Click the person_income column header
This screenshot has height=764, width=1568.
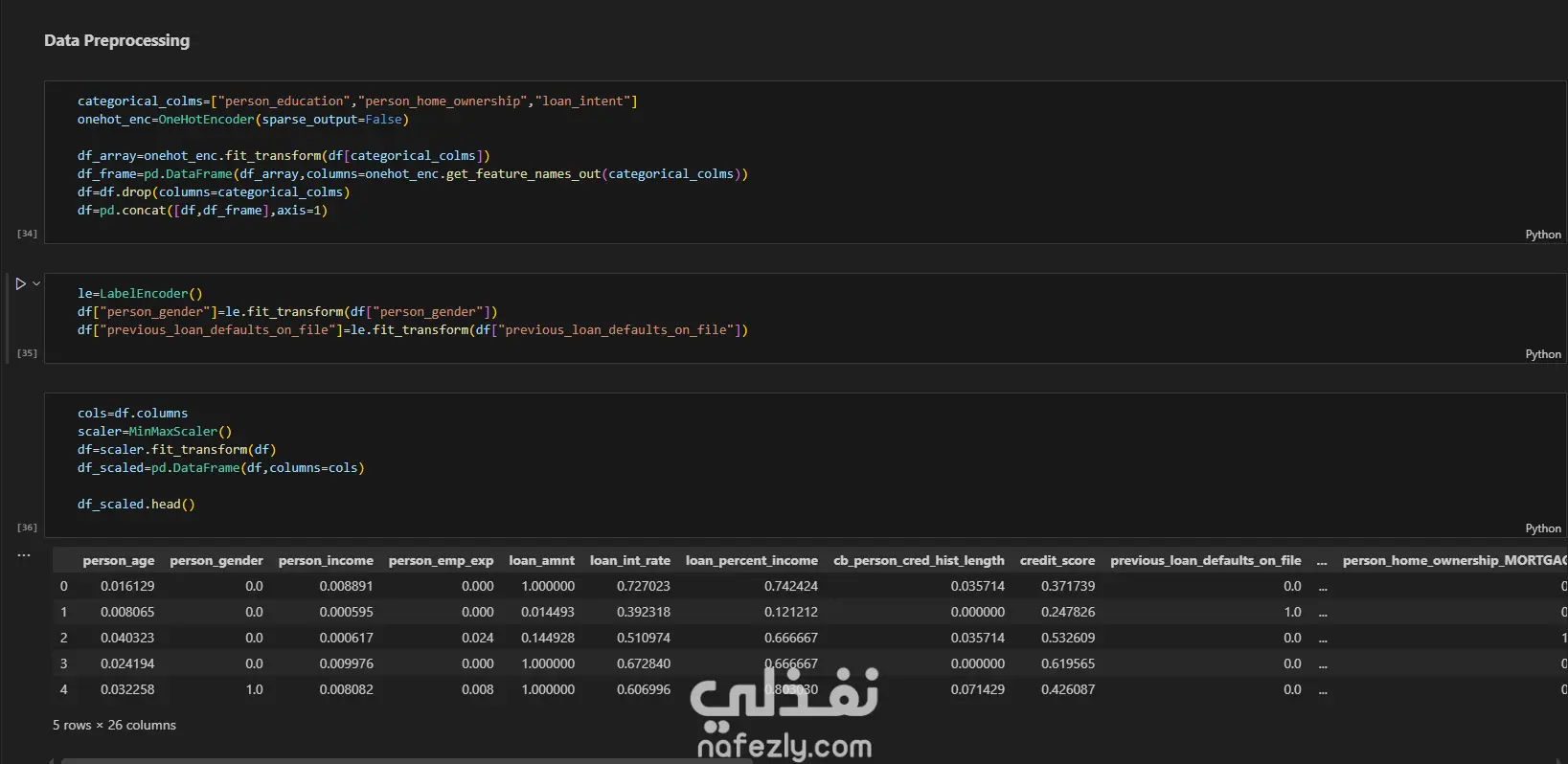point(326,561)
